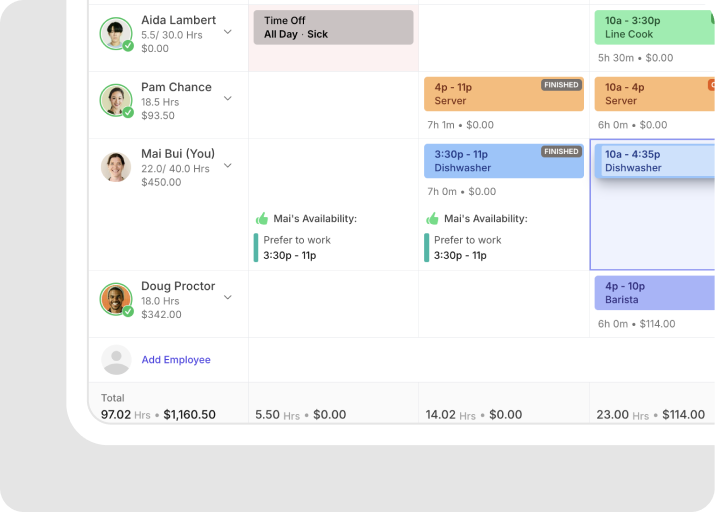Expand Aida Lambert's row options chevron
The width and height of the screenshot is (715, 512).
(x=228, y=32)
